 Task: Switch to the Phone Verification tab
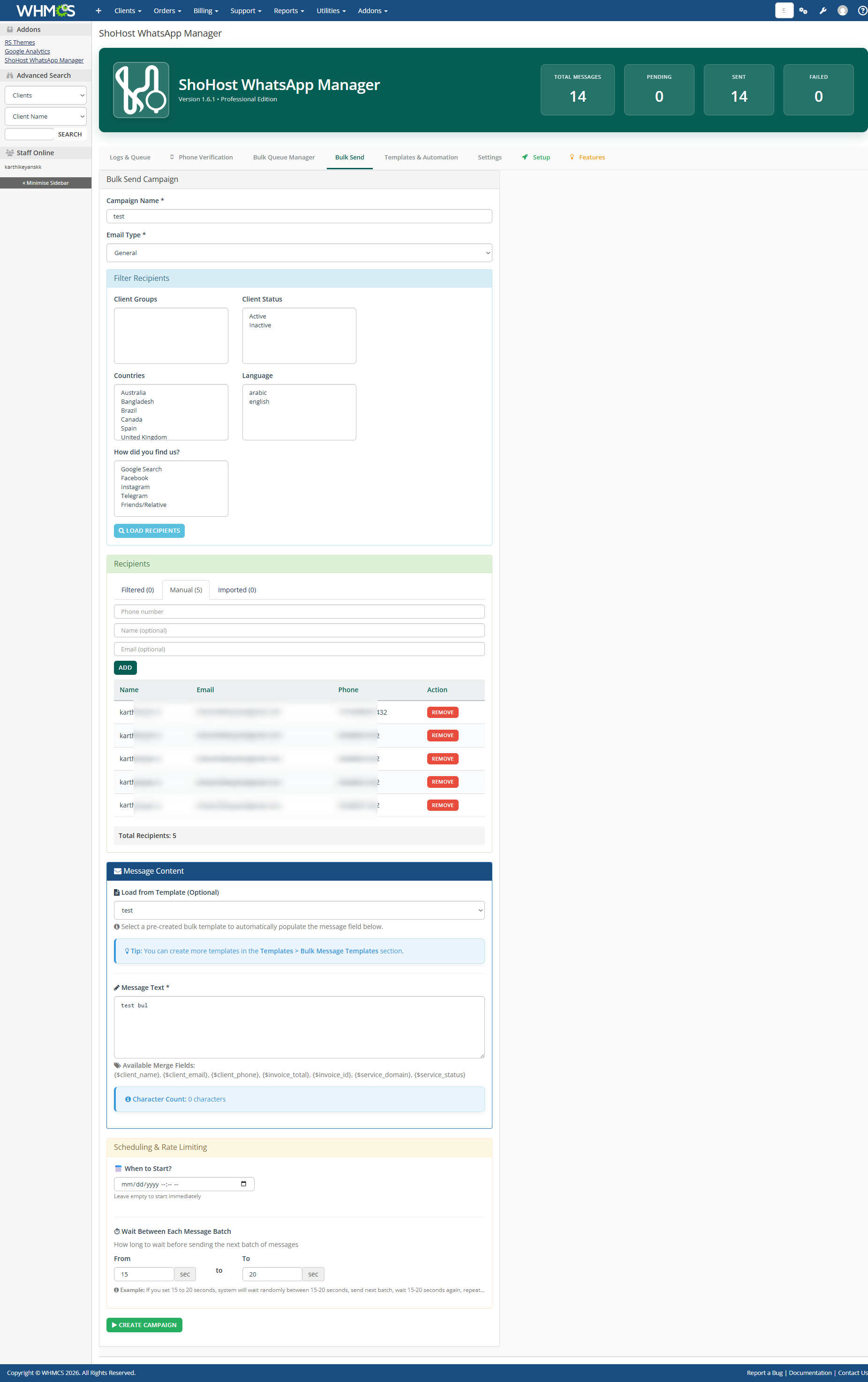pyautogui.click(x=202, y=157)
